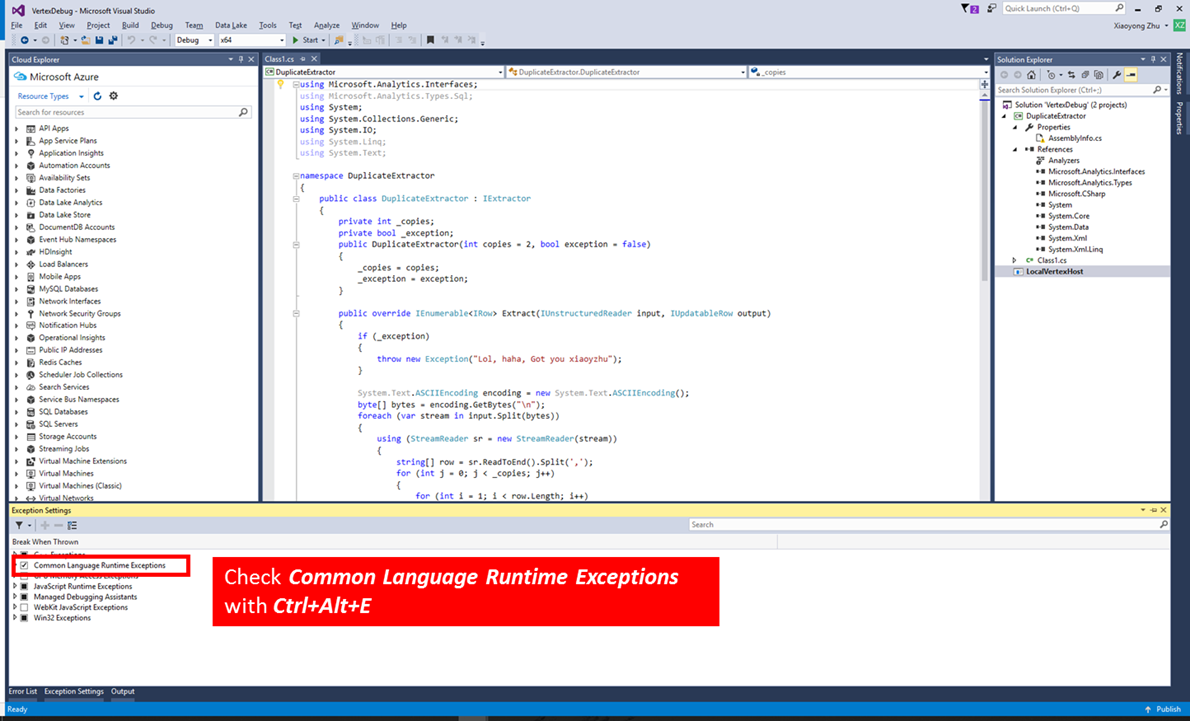Viewport: 1190px width, 721px height.
Task: Open Solution Explorer properties wrench icon
Action: pos(1117,75)
